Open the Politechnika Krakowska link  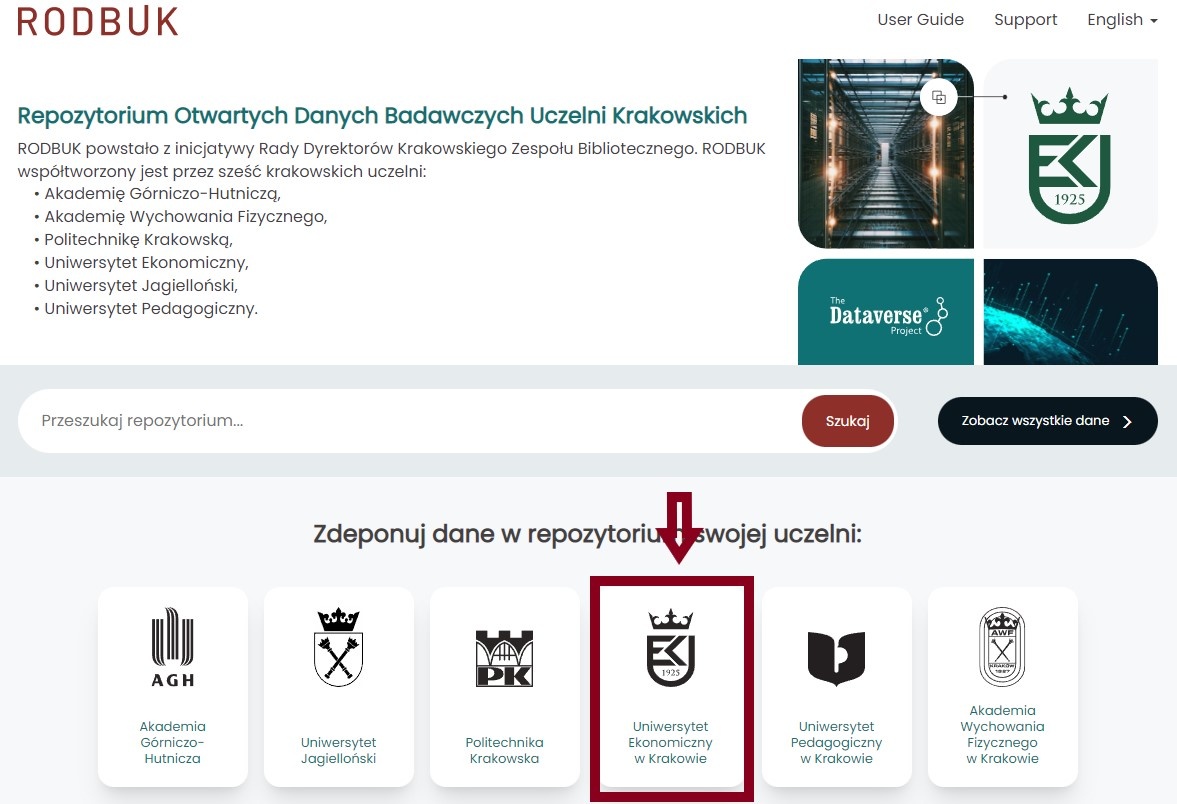click(x=504, y=750)
